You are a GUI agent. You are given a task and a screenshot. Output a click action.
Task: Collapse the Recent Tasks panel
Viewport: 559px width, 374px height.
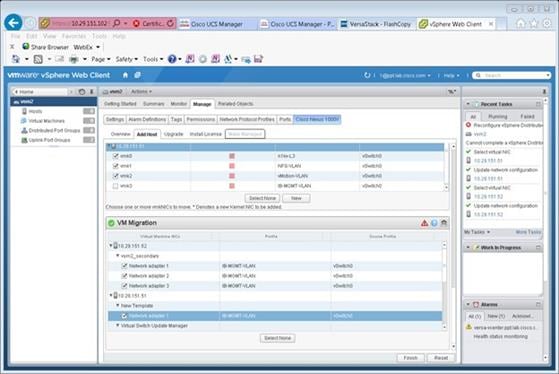[x=468, y=104]
